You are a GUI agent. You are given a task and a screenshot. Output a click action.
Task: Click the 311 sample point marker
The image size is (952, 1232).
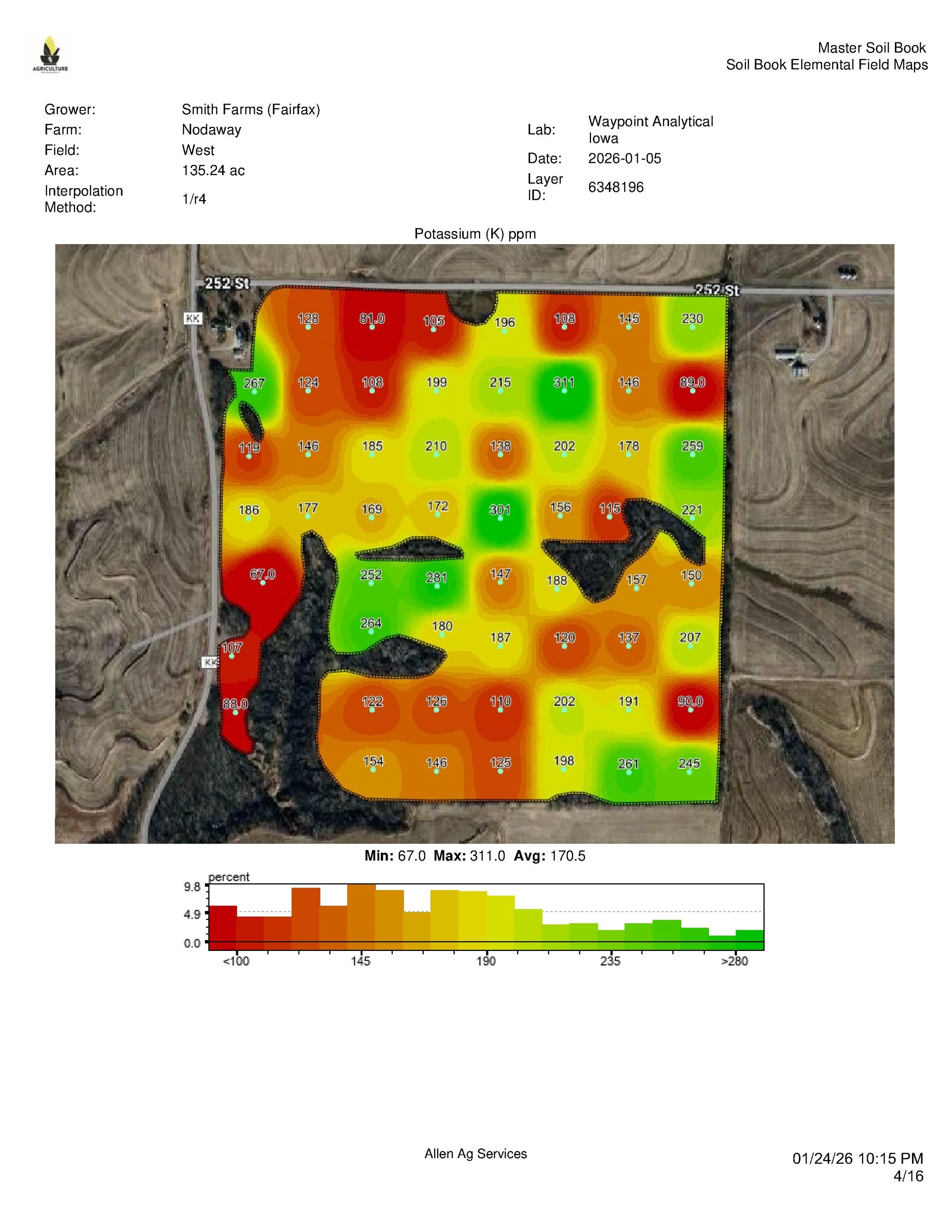click(x=564, y=390)
